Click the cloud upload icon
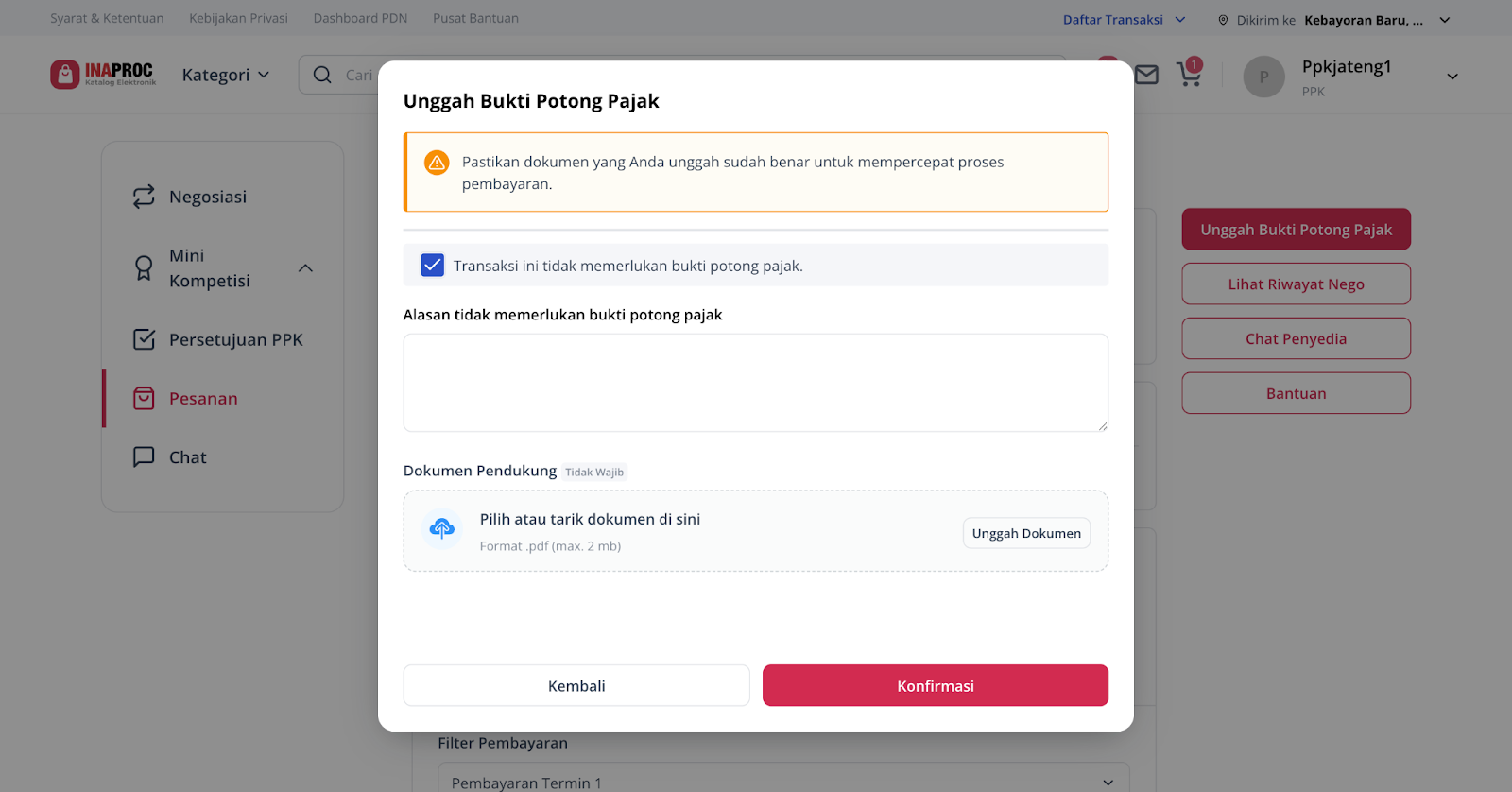 tap(442, 529)
